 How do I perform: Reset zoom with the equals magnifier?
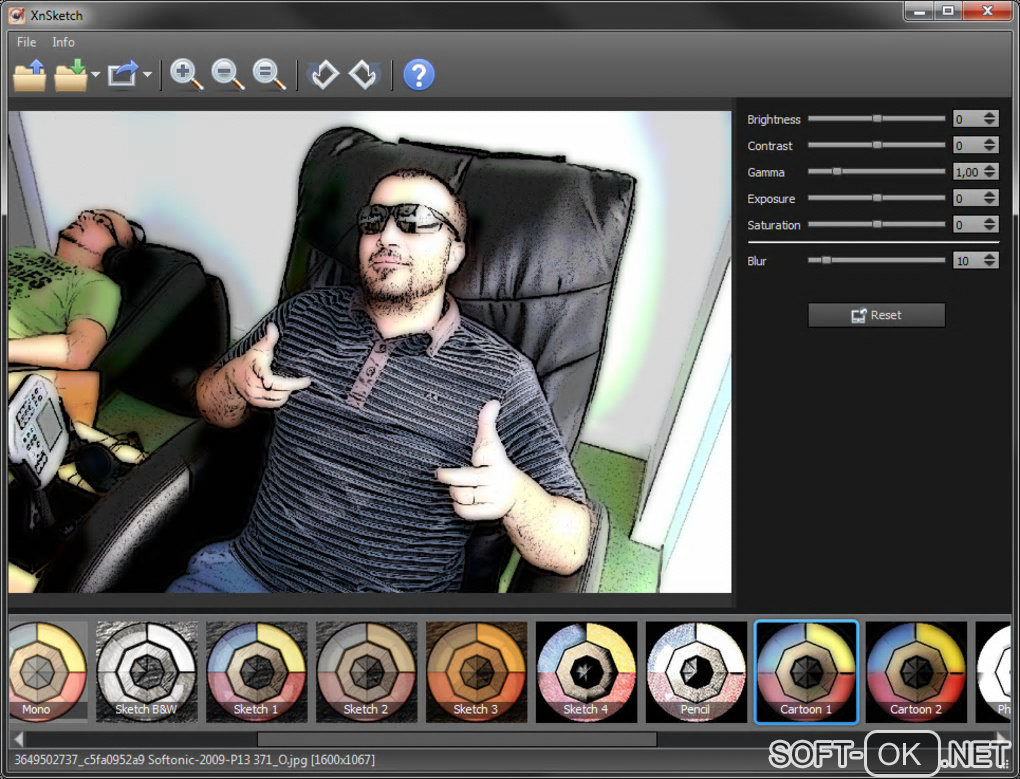point(269,75)
